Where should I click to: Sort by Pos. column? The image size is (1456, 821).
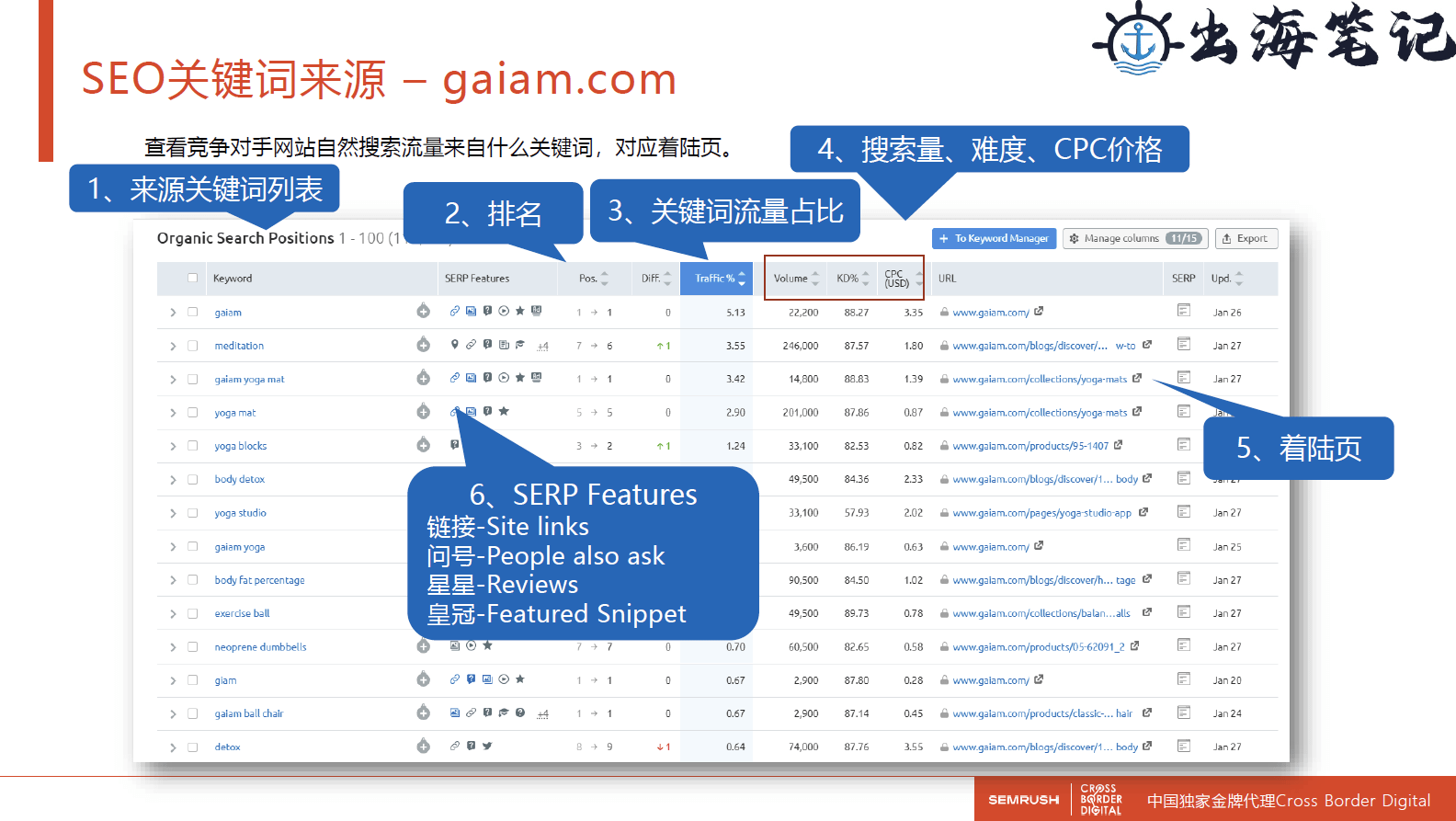tap(594, 278)
